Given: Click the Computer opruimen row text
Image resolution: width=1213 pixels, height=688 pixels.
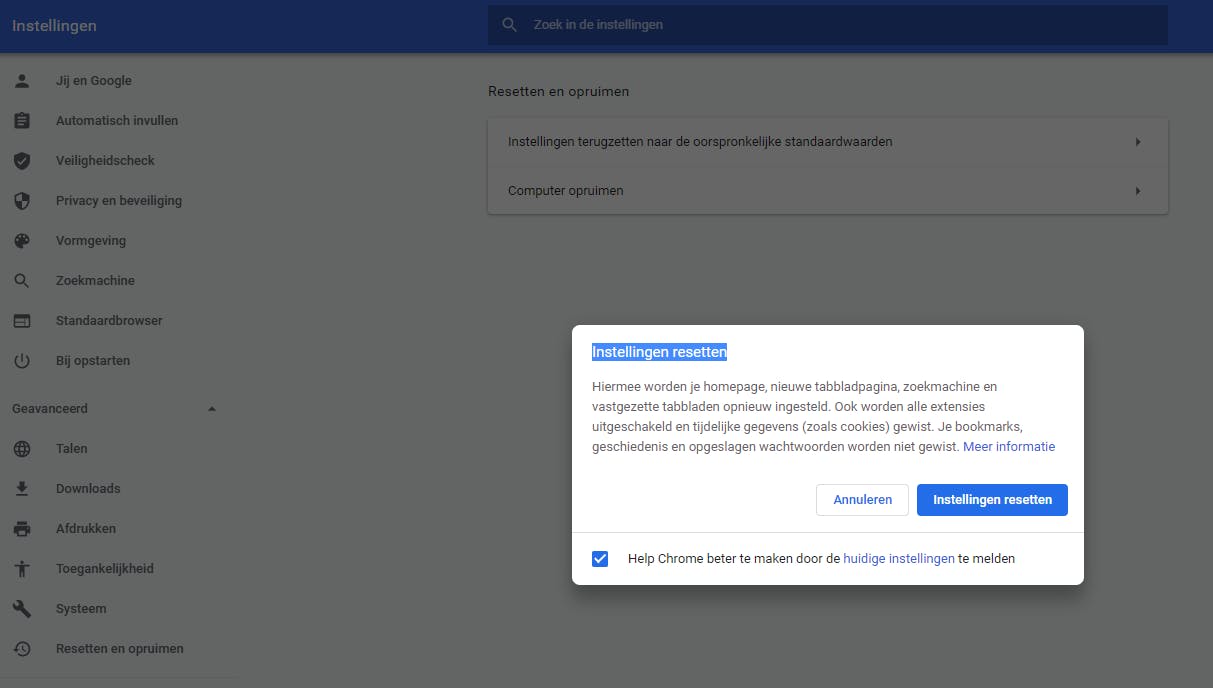Looking at the screenshot, I should pos(566,191).
